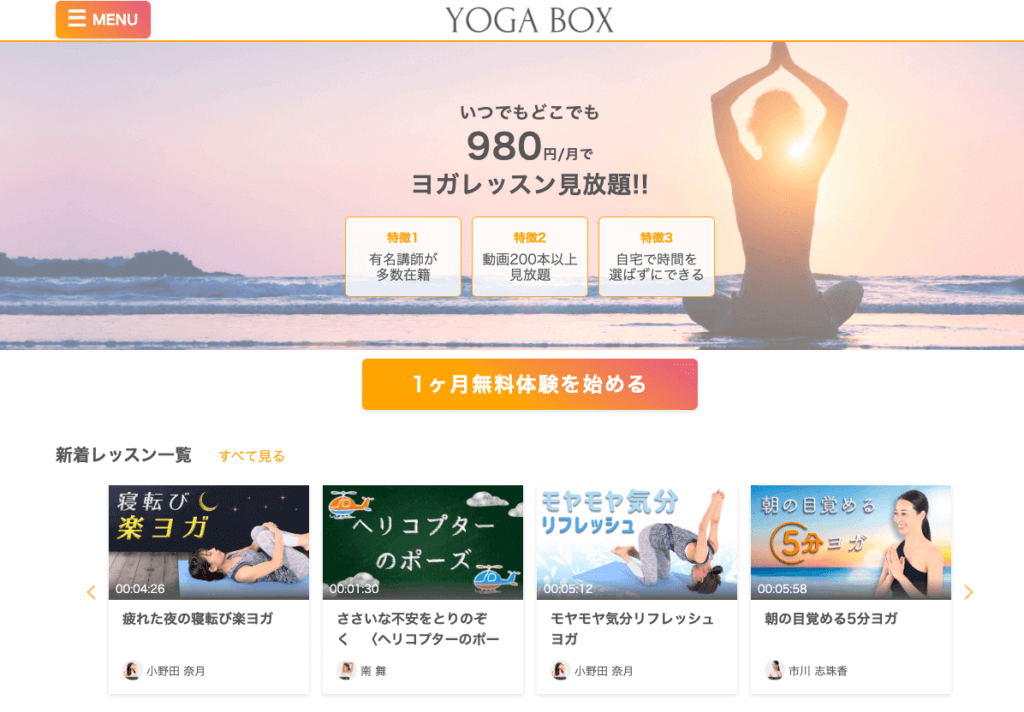This screenshot has width=1024, height=712.
Task: Open the 寝転び楽ヨガ video thumbnail
Action: tap(209, 542)
